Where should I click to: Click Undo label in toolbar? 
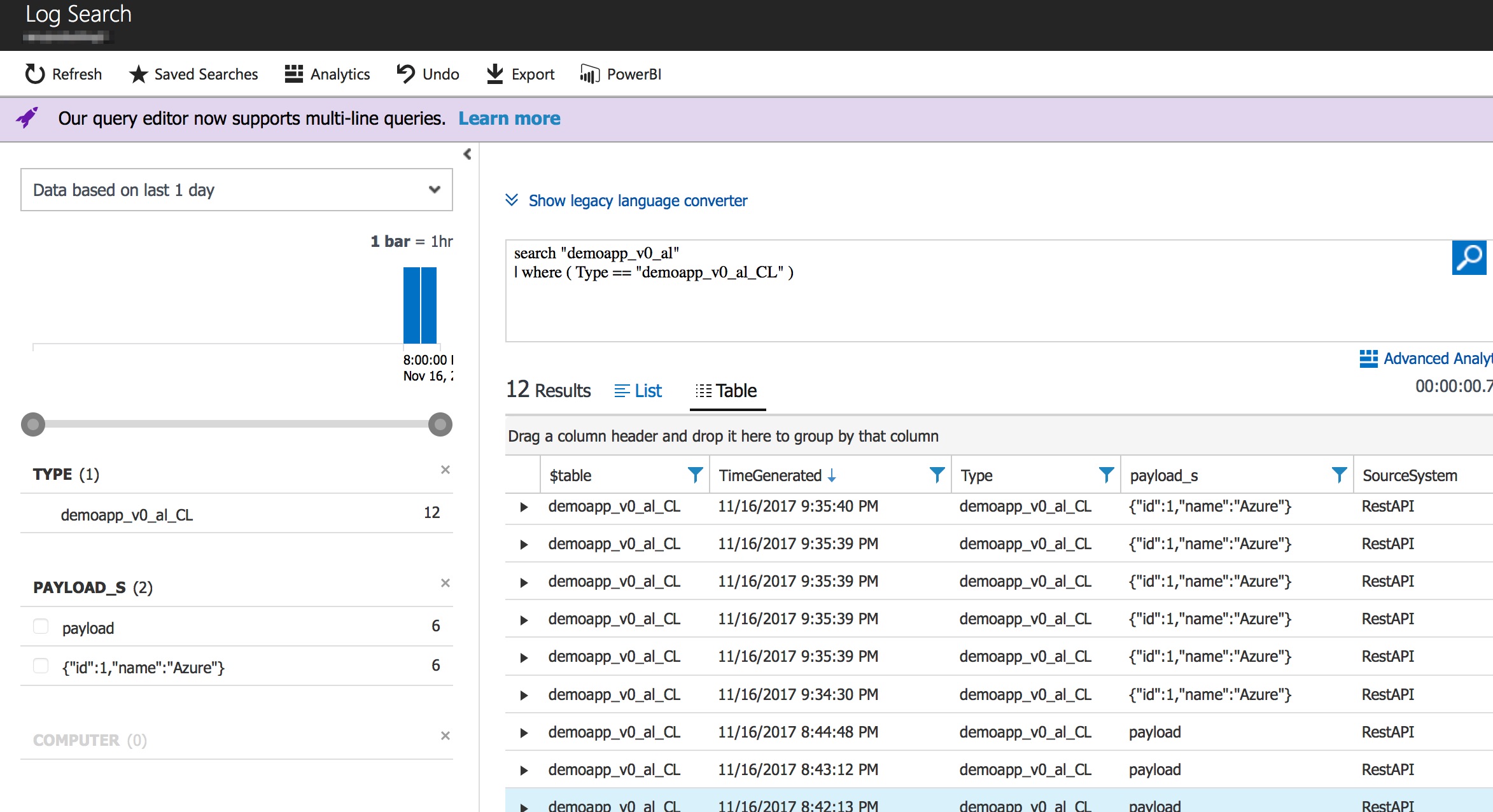tap(440, 74)
